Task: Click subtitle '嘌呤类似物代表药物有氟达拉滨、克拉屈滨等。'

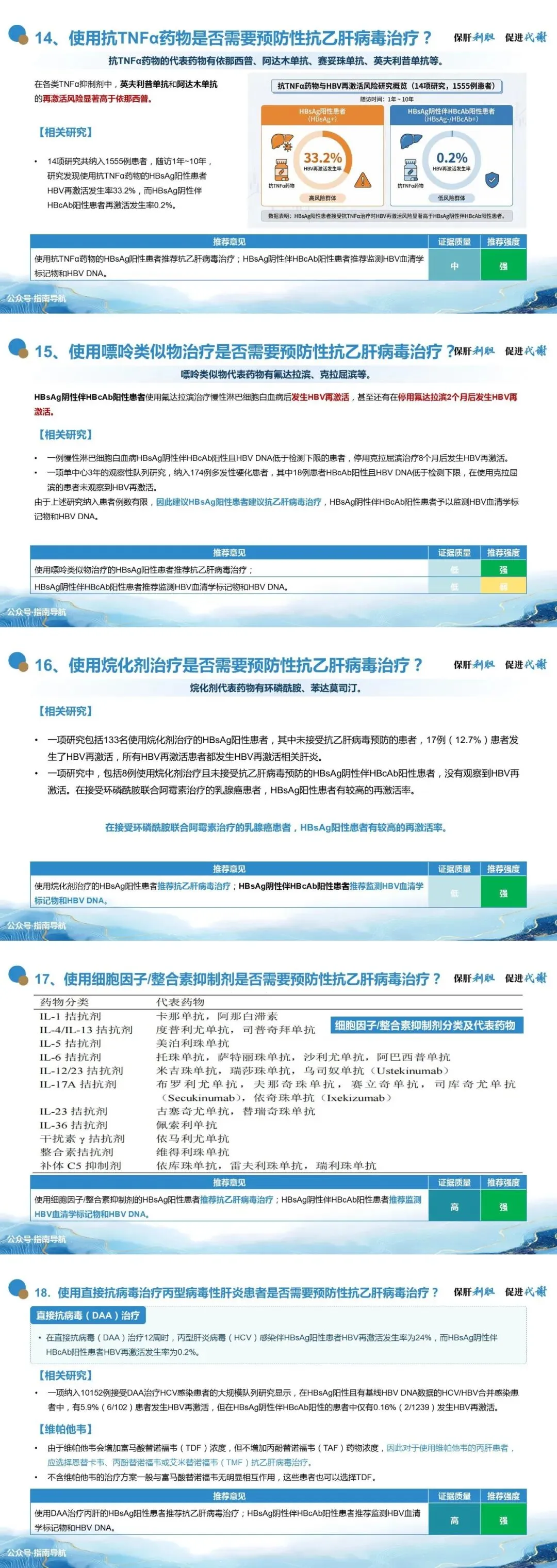Action: 275,374
